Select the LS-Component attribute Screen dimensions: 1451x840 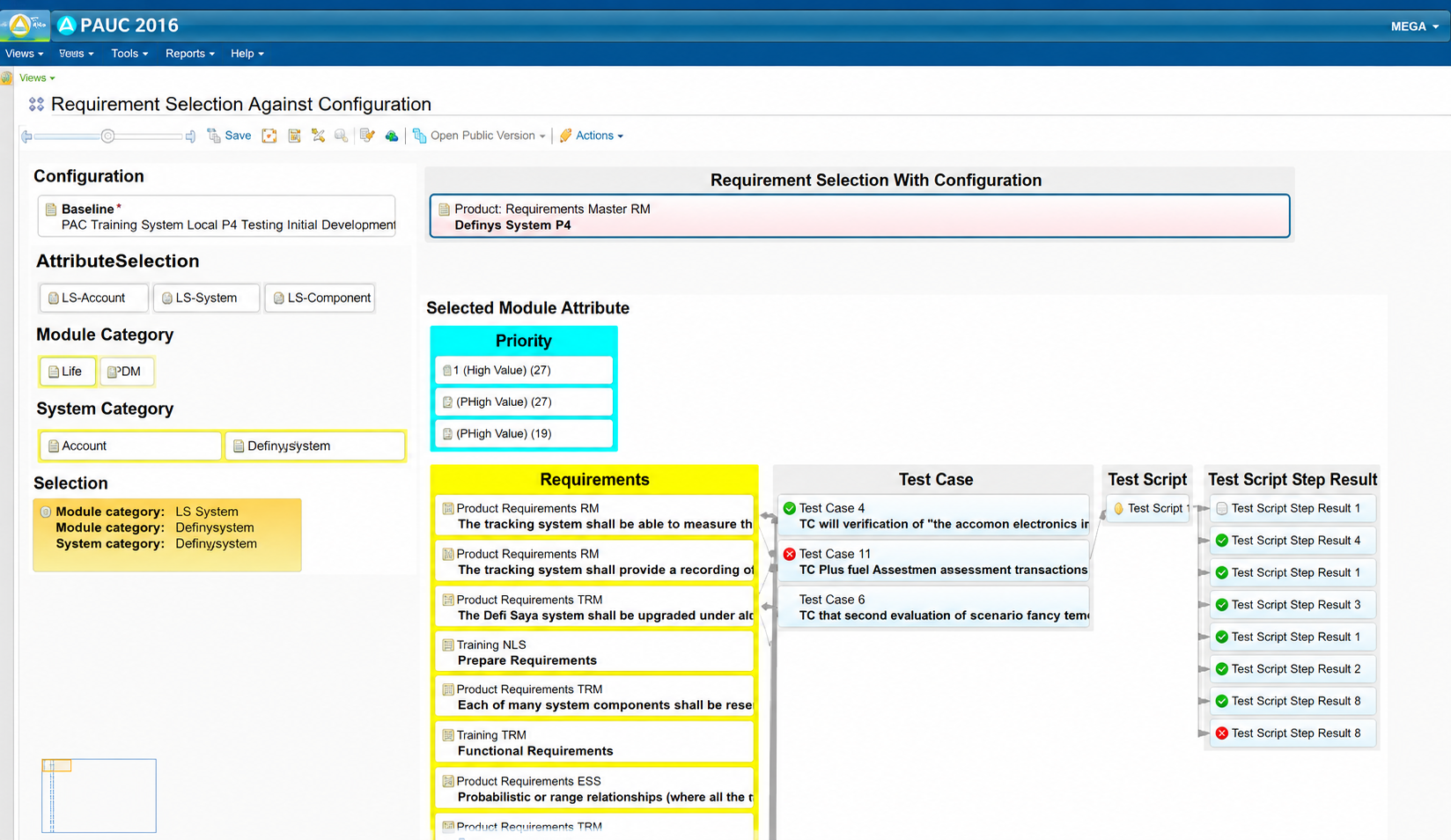pyautogui.click(x=320, y=298)
